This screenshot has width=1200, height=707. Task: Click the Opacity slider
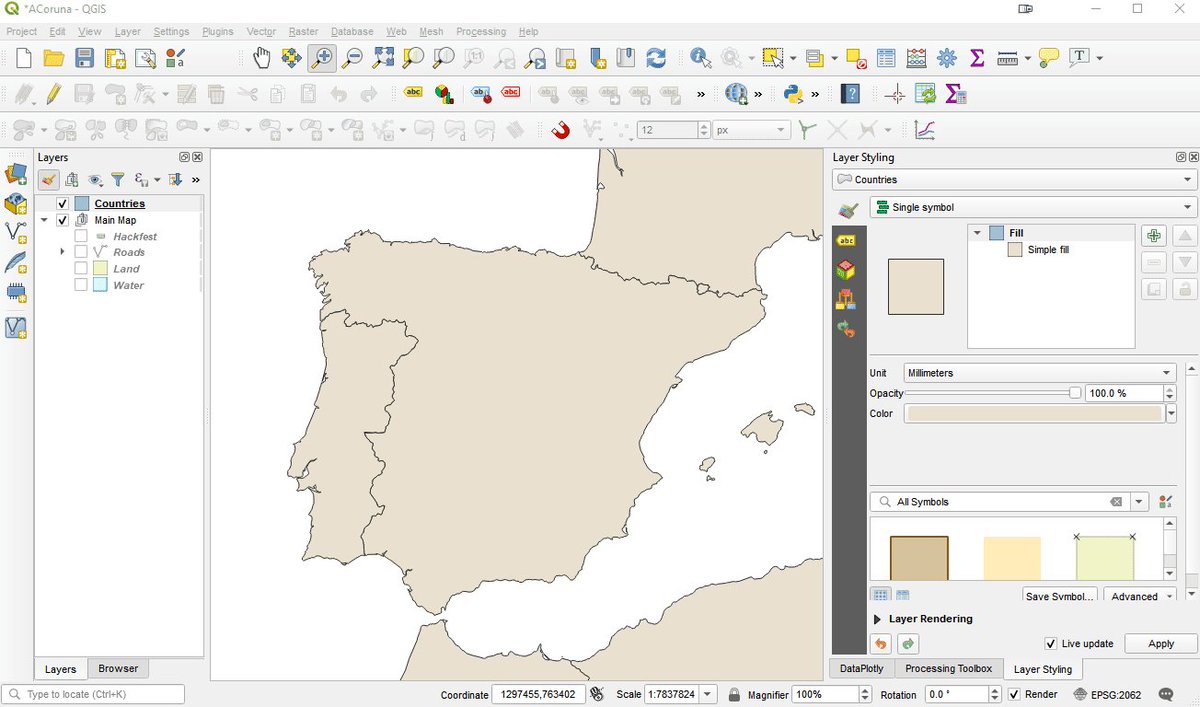(x=992, y=393)
